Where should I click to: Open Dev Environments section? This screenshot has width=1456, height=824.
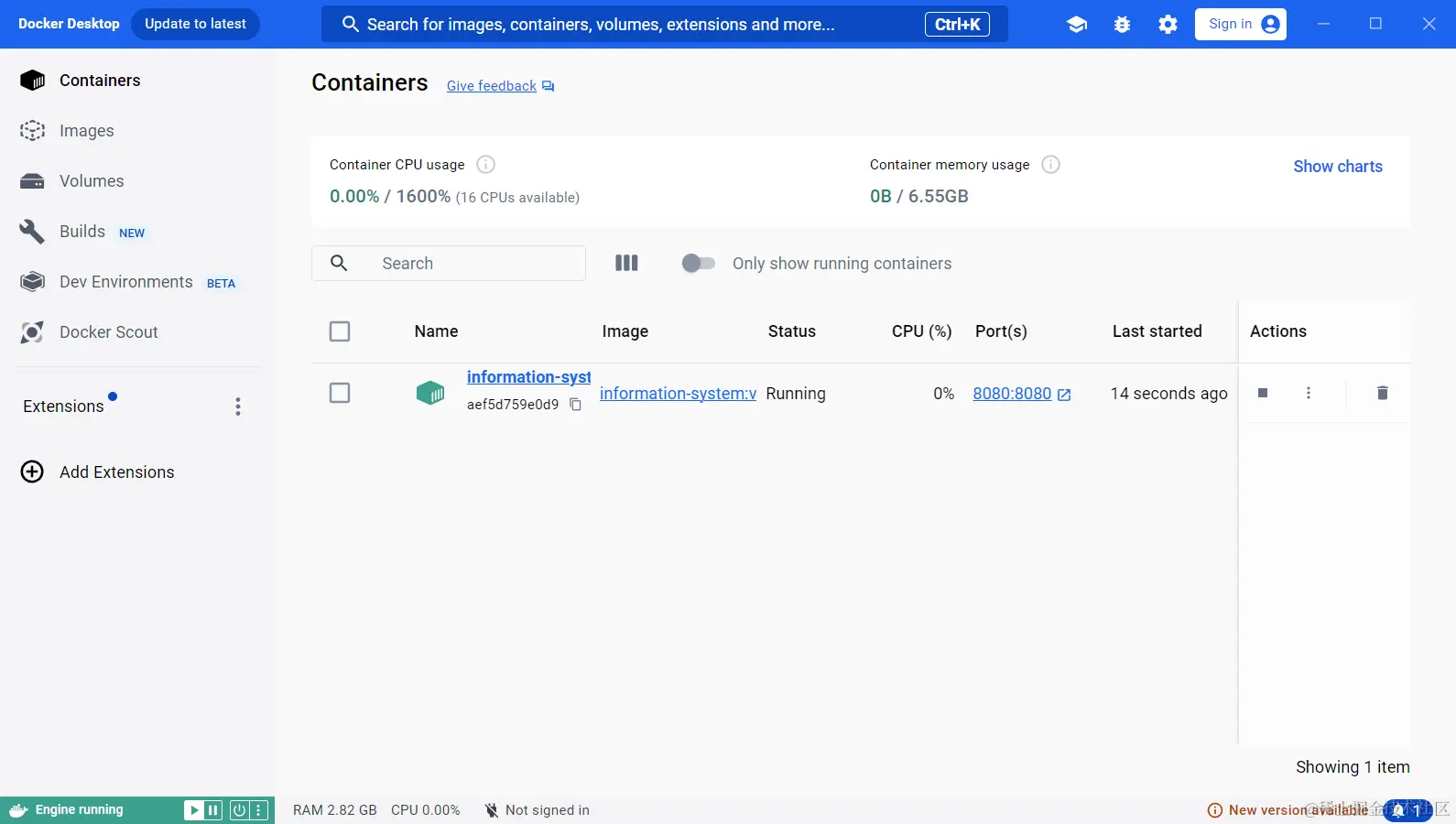[x=128, y=282]
